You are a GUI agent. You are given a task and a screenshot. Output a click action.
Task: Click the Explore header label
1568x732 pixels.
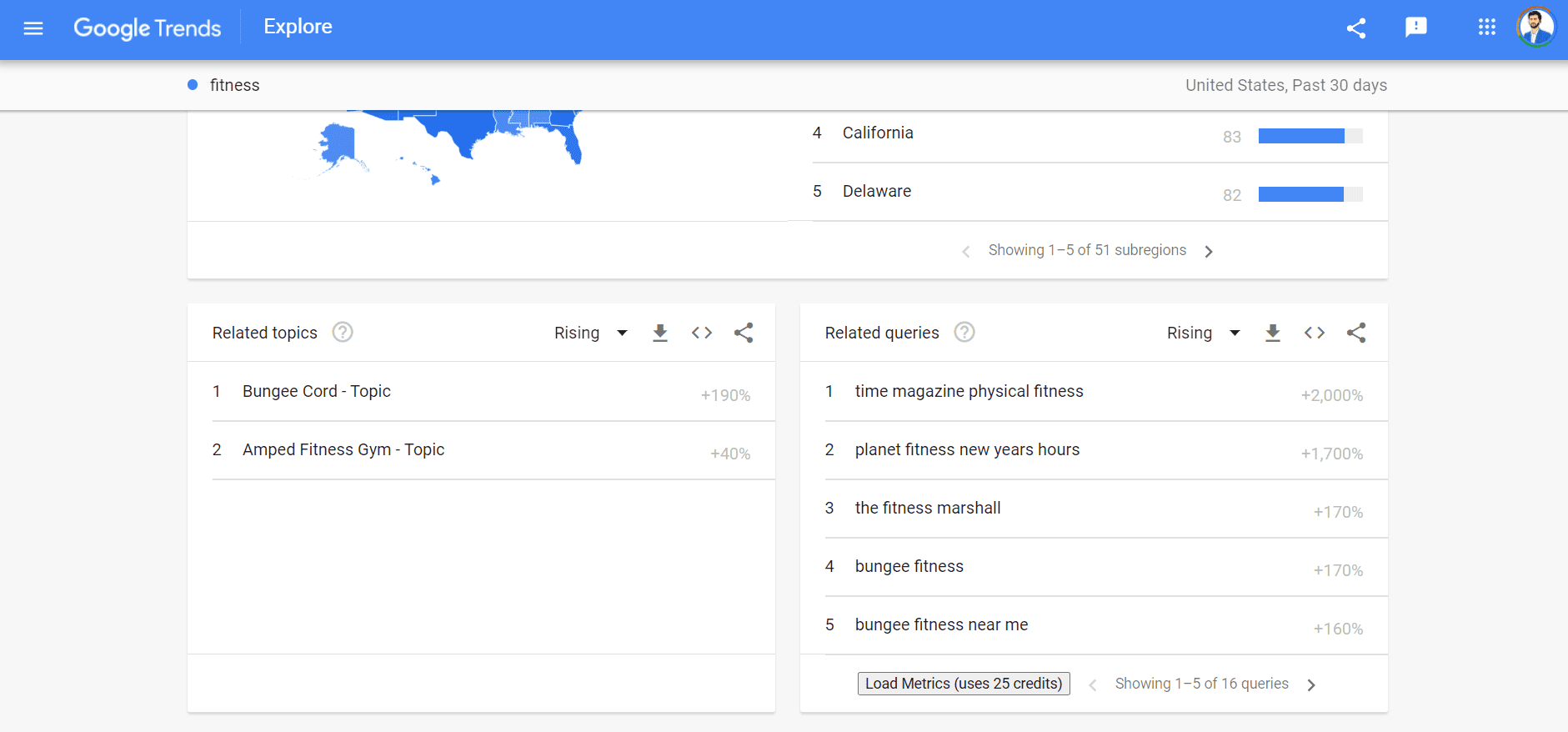[x=298, y=27]
